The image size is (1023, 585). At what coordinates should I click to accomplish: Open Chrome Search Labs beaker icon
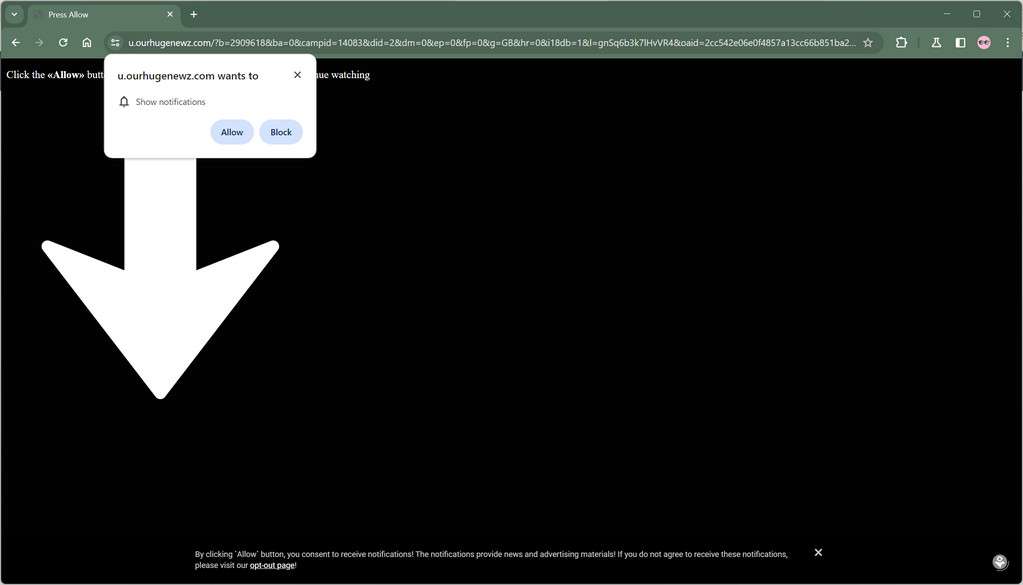coord(935,42)
